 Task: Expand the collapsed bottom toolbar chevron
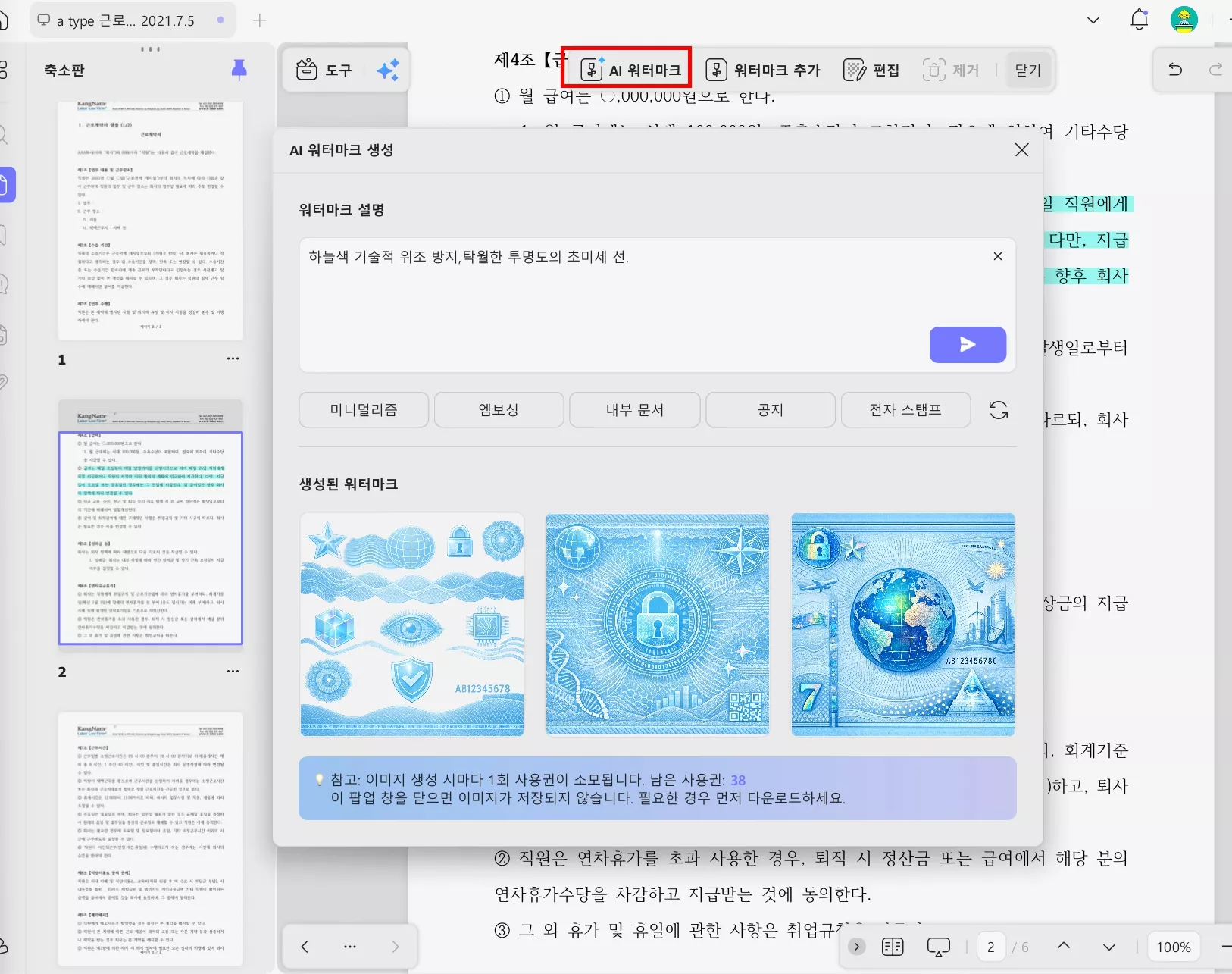coord(858,947)
